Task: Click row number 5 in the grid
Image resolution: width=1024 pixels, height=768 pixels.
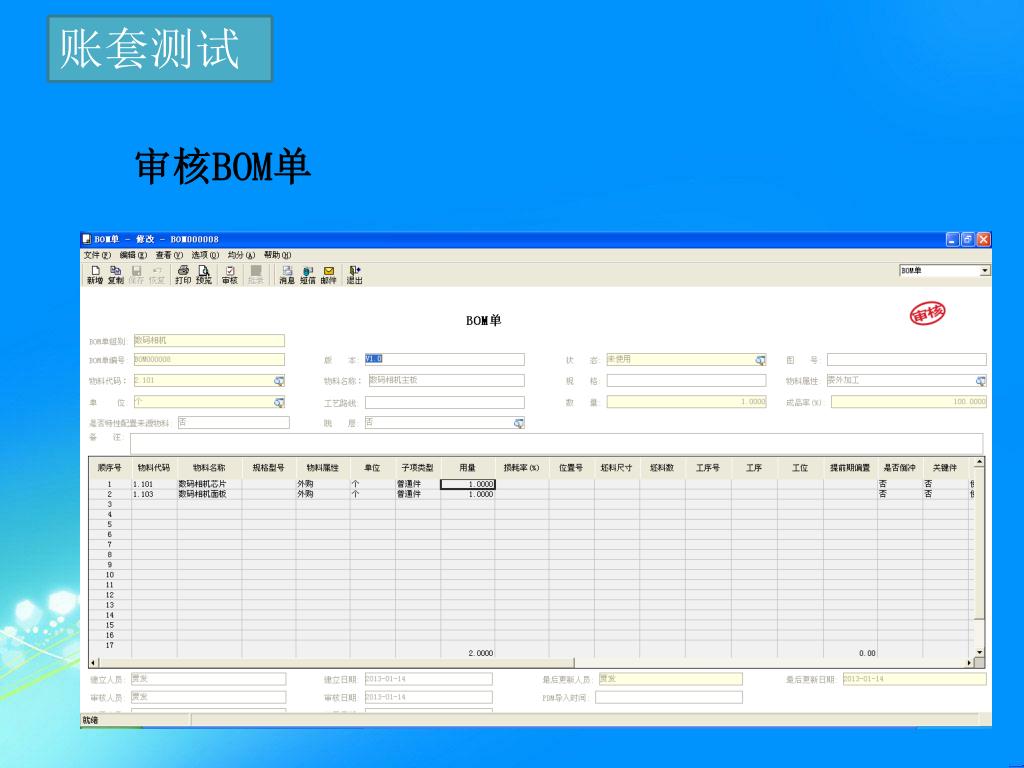Action: tap(110, 524)
